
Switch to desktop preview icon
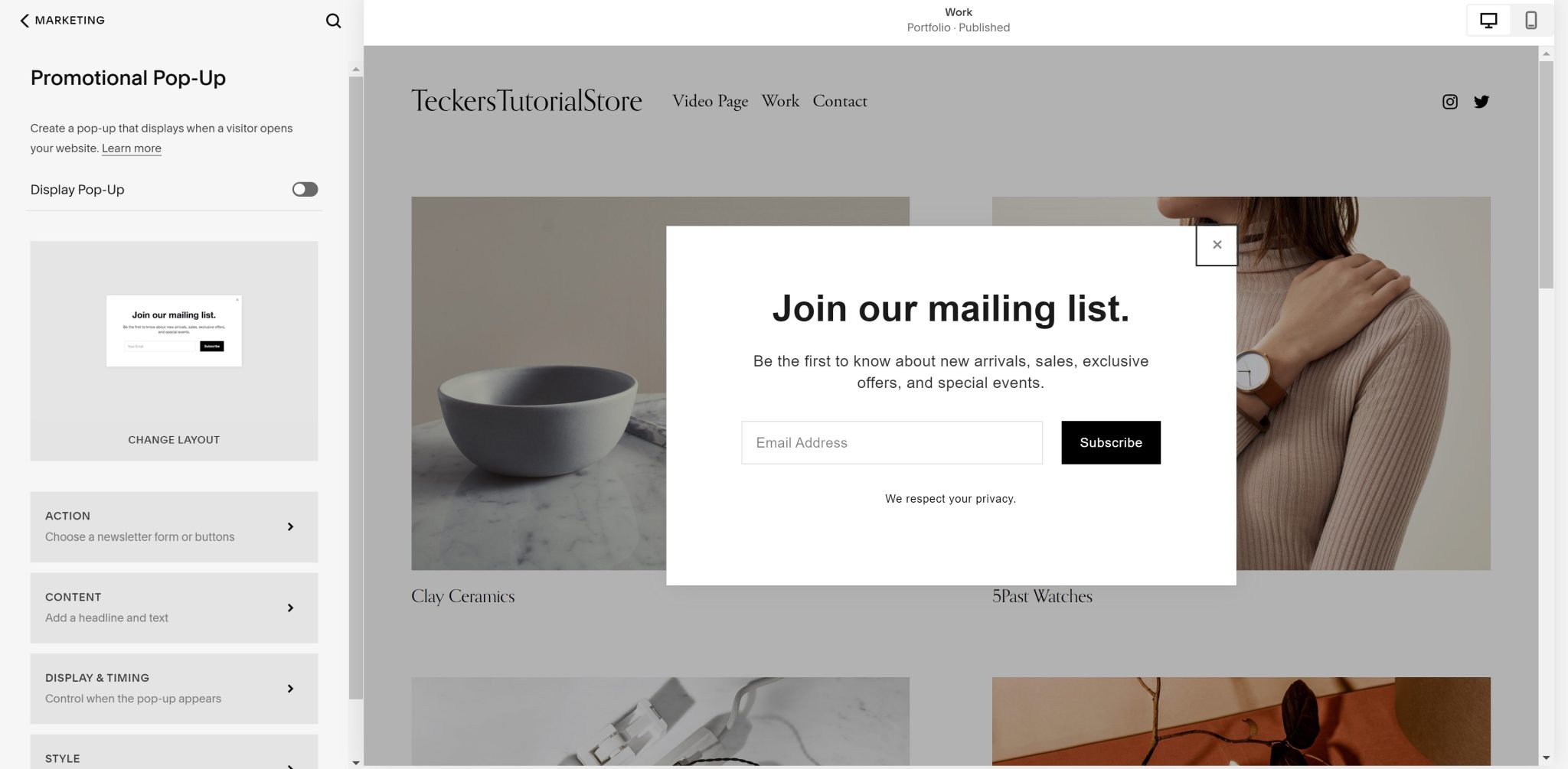[1488, 21]
